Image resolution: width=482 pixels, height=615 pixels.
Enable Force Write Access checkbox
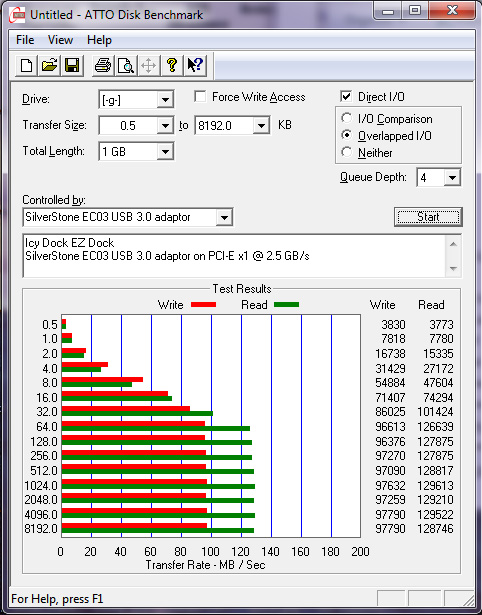(x=200, y=96)
